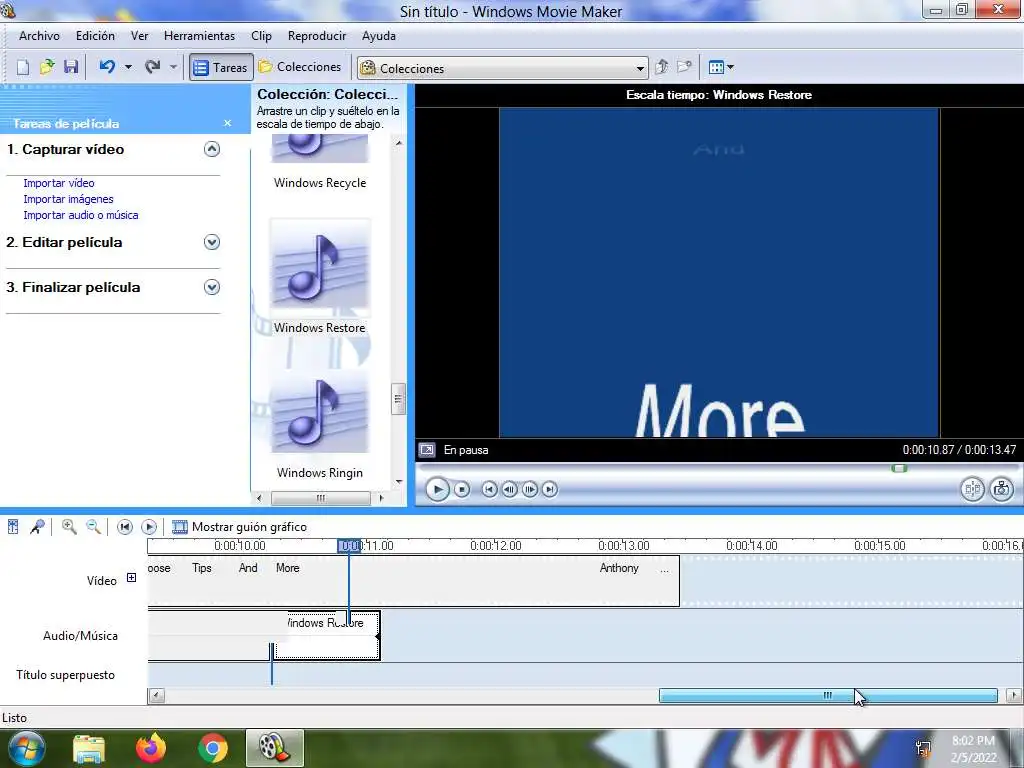1024x768 pixels.
Task: Open Windows Explorer from the taskbar
Action: pos(88,748)
